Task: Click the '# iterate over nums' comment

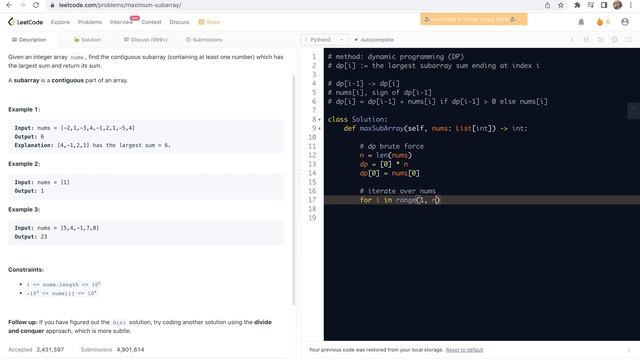Action: [398, 191]
